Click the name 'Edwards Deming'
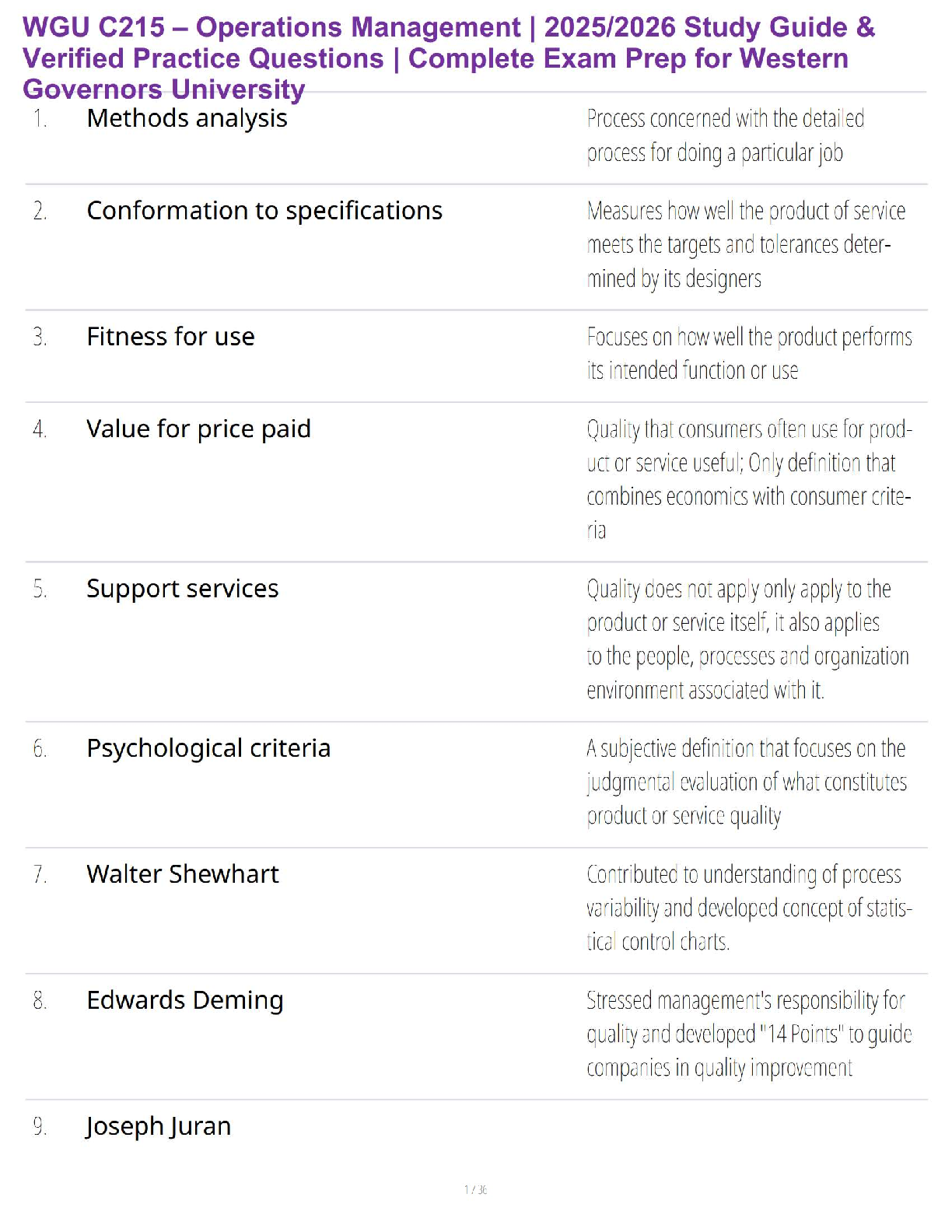This screenshot has width=952, height=1232. pyautogui.click(x=185, y=1000)
